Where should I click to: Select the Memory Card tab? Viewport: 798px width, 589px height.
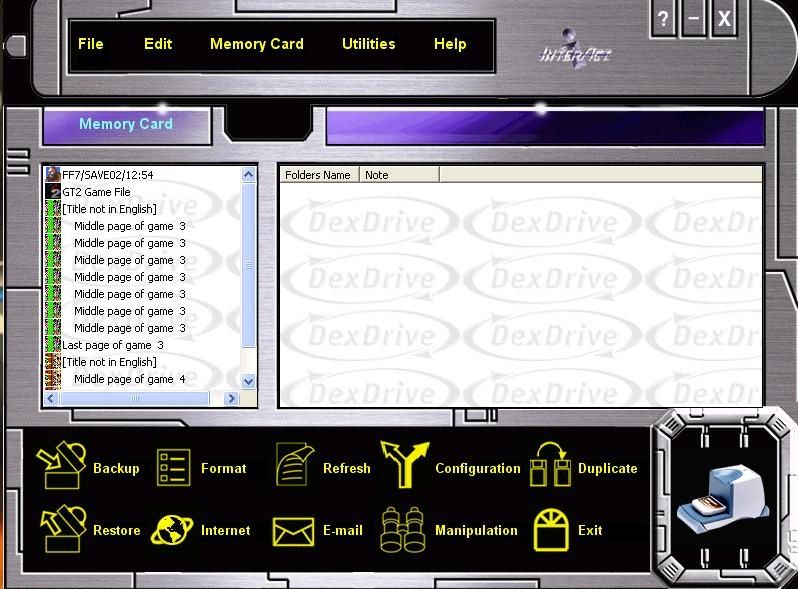click(126, 124)
